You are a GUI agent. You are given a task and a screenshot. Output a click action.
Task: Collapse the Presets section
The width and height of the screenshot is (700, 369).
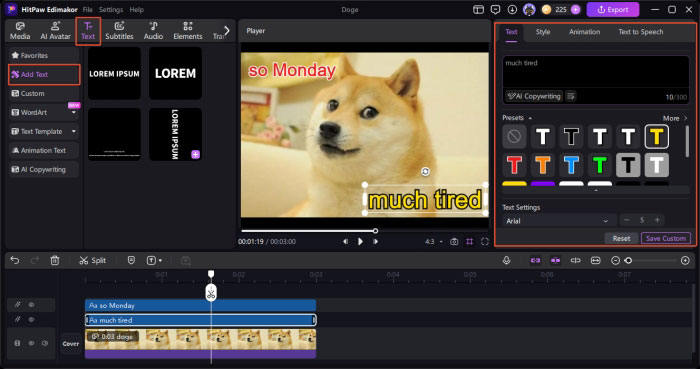(x=530, y=118)
